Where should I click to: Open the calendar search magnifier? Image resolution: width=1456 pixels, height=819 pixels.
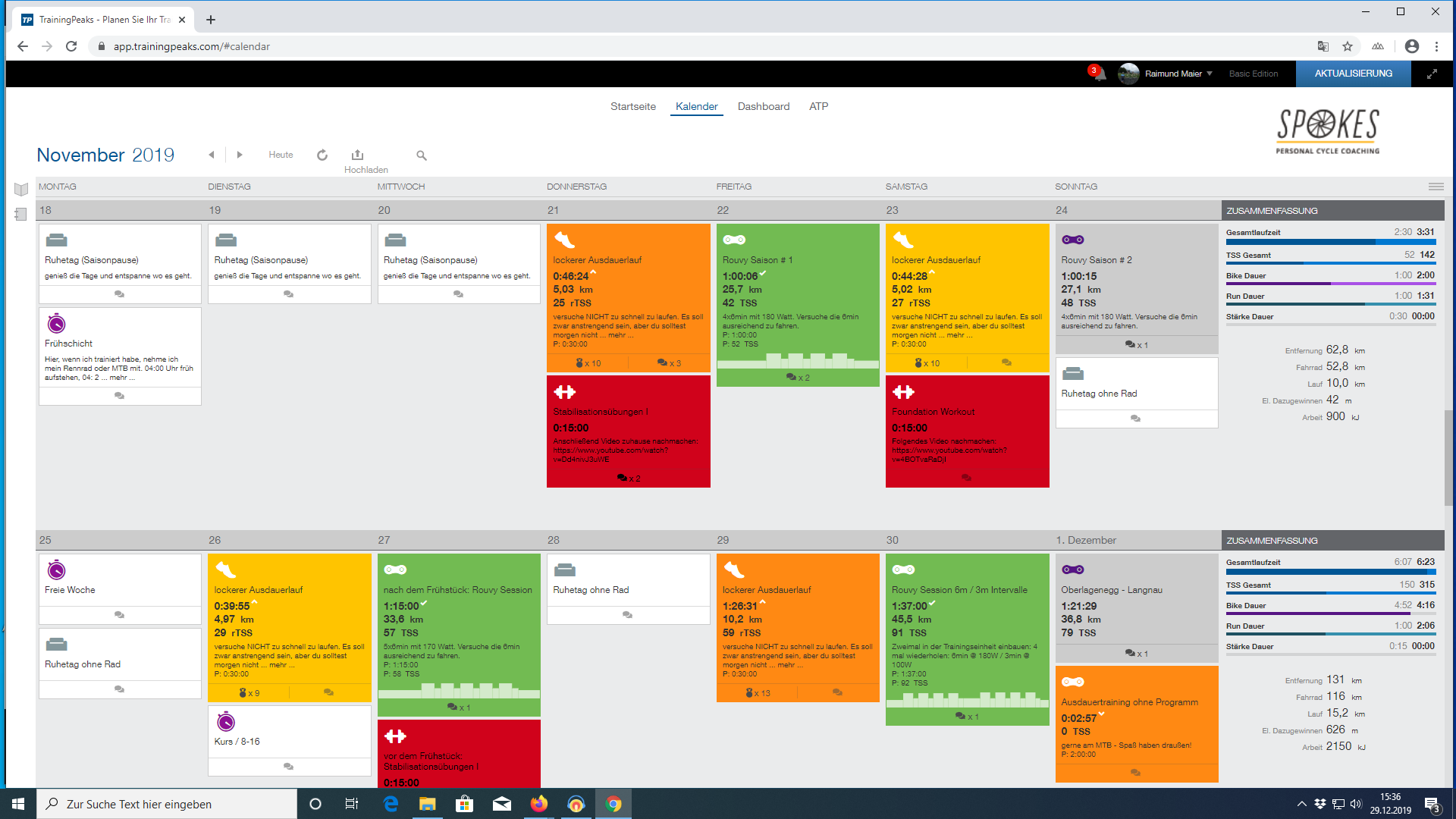tap(422, 155)
